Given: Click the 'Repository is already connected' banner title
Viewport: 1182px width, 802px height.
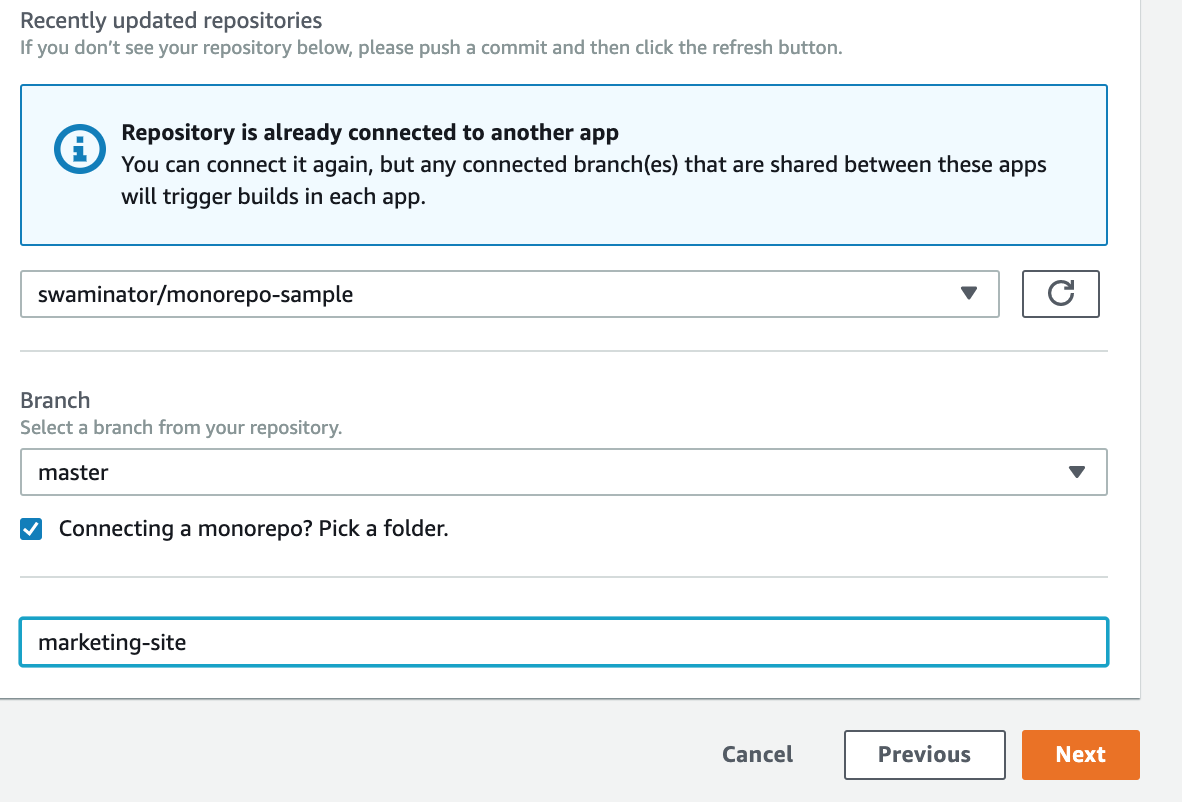Looking at the screenshot, I should click(370, 133).
